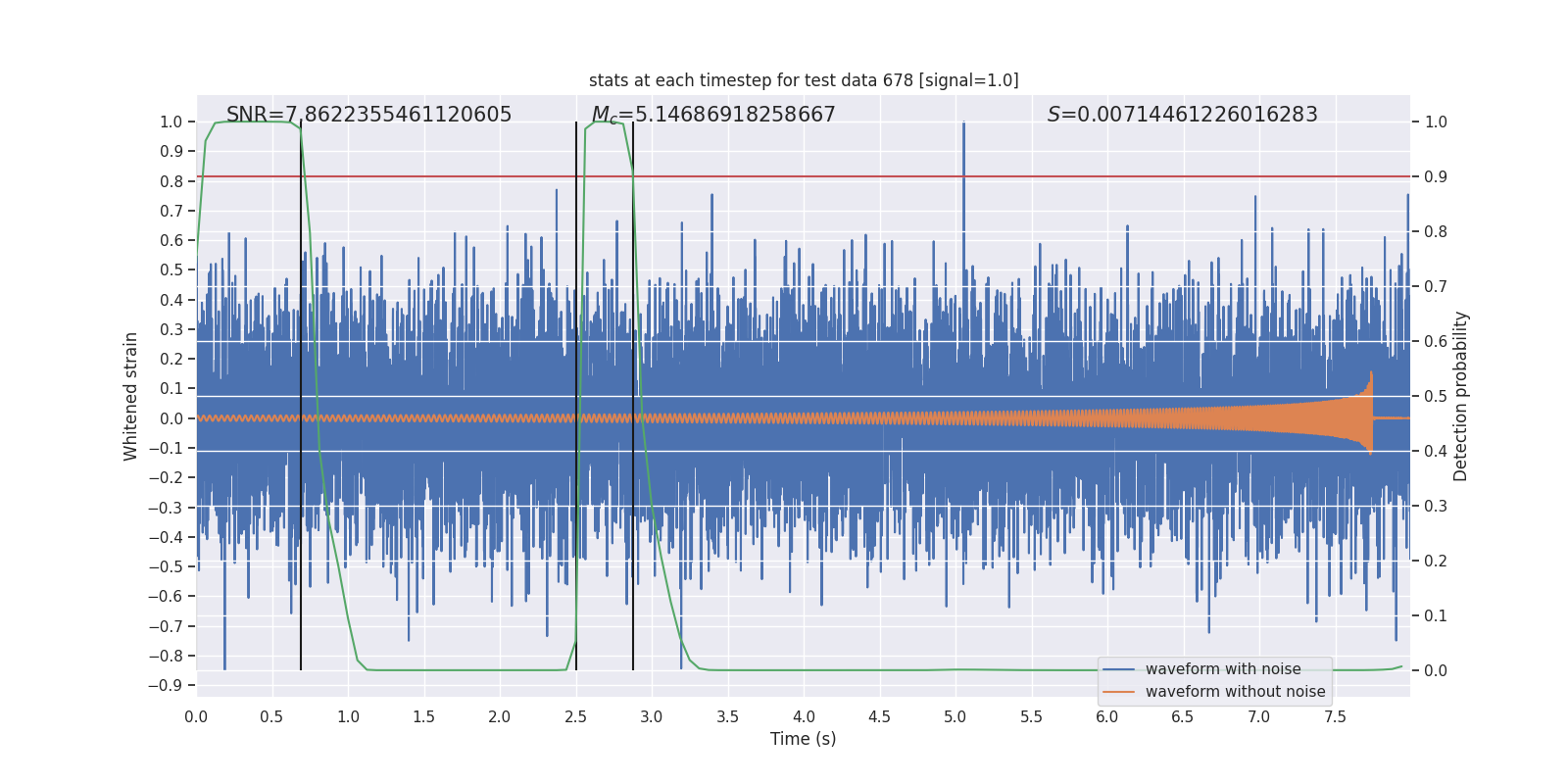Click the 'Detection probability' right axis label
Screen dimensions: 1568x784
[x=1461, y=396]
